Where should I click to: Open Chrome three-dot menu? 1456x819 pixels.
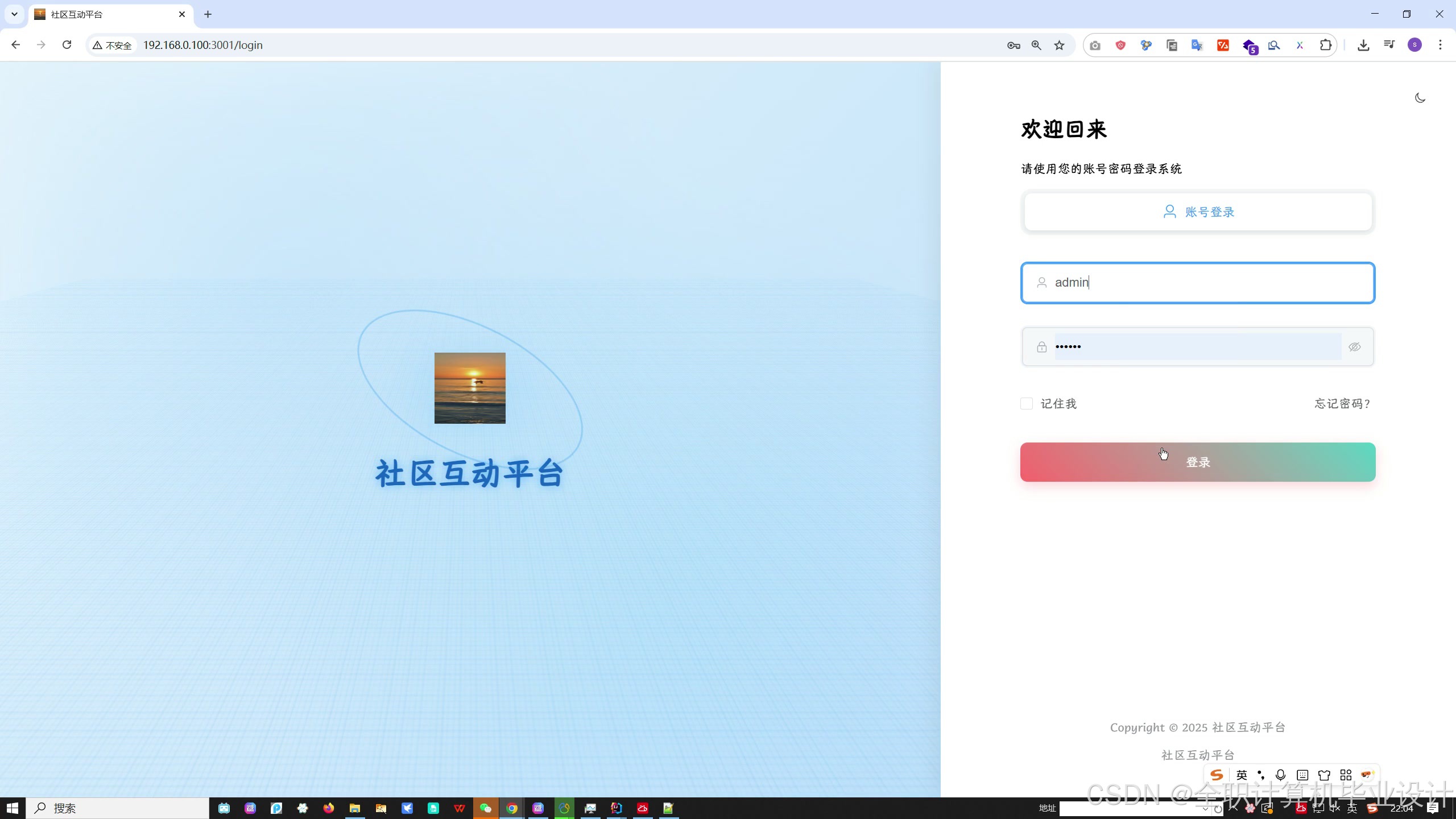point(1440,45)
